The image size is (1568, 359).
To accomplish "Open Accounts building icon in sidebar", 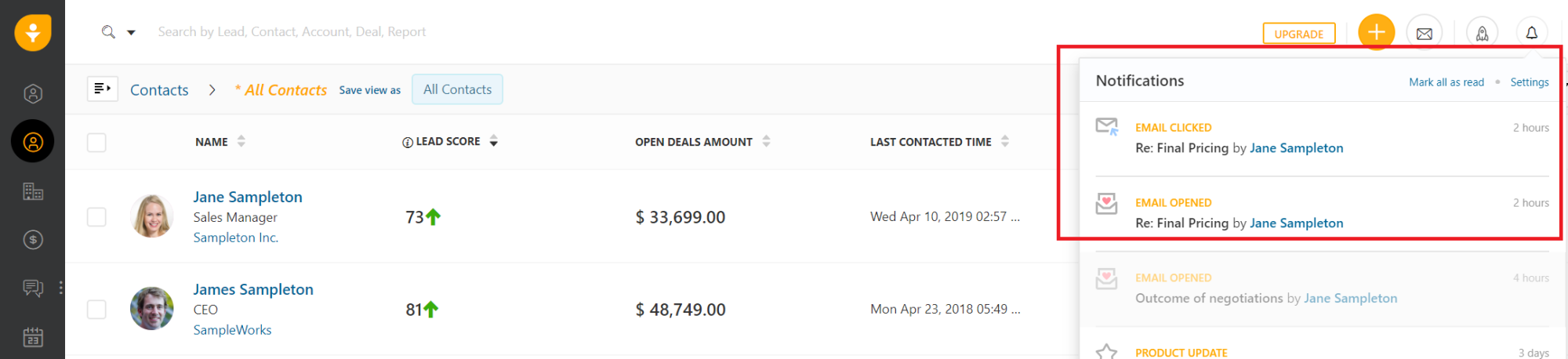I will [33, 191].
